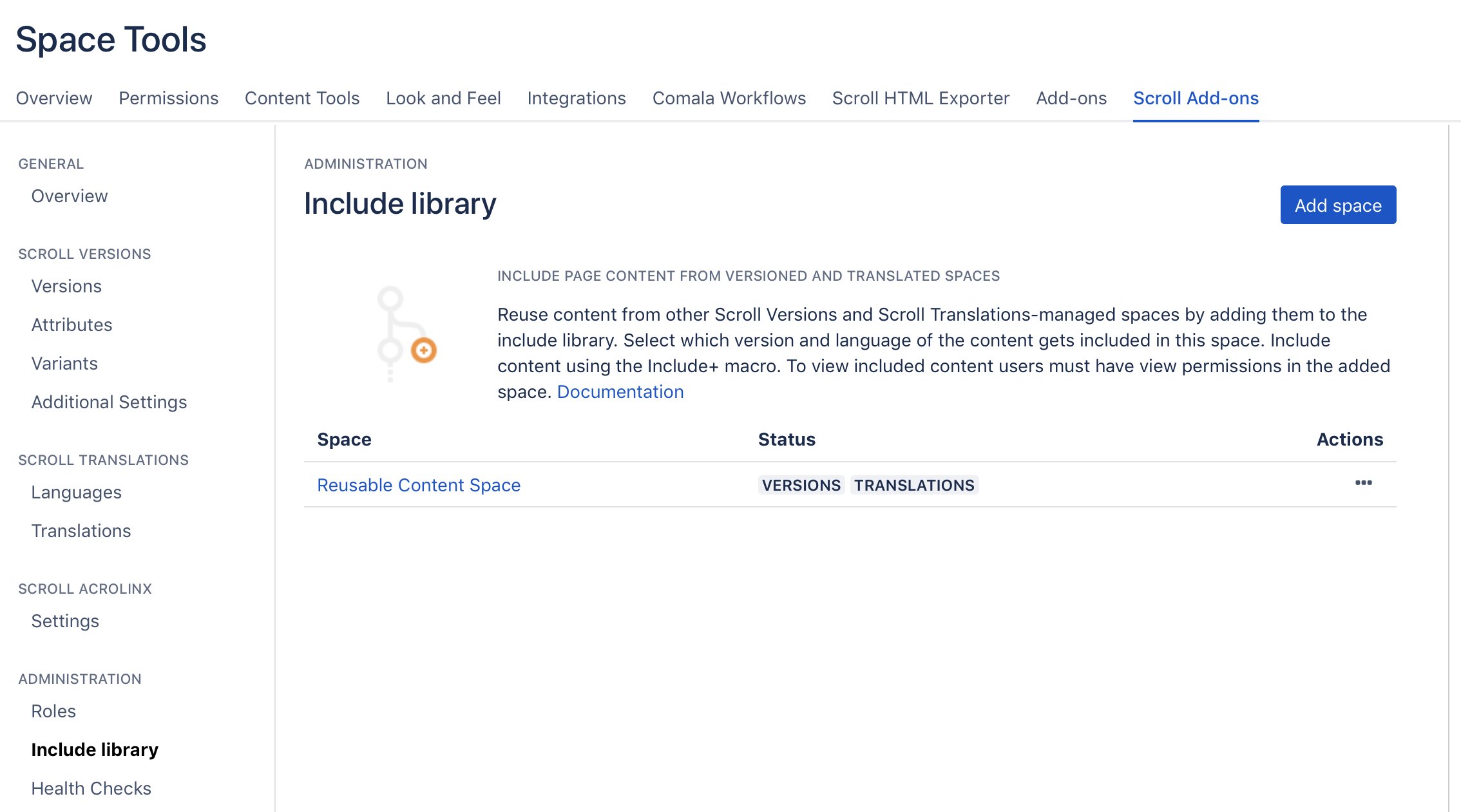The height and width of the screenshot is (812, 1461).
Task: Open Attributes under Scroll Versions
Action: point(72,325)
